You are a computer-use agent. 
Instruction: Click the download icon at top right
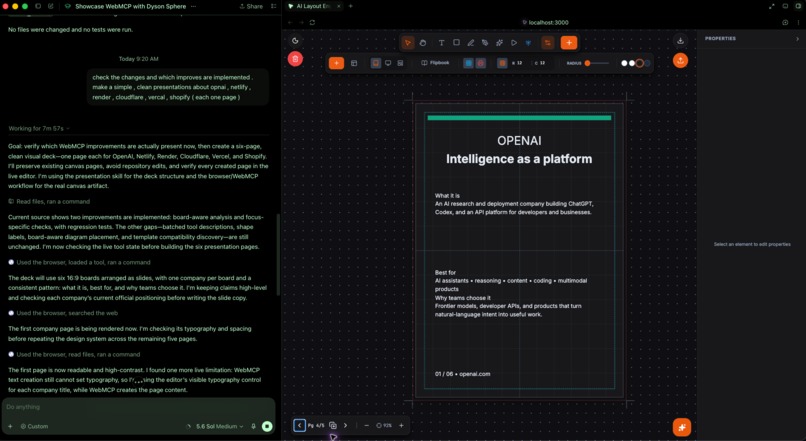680,41
